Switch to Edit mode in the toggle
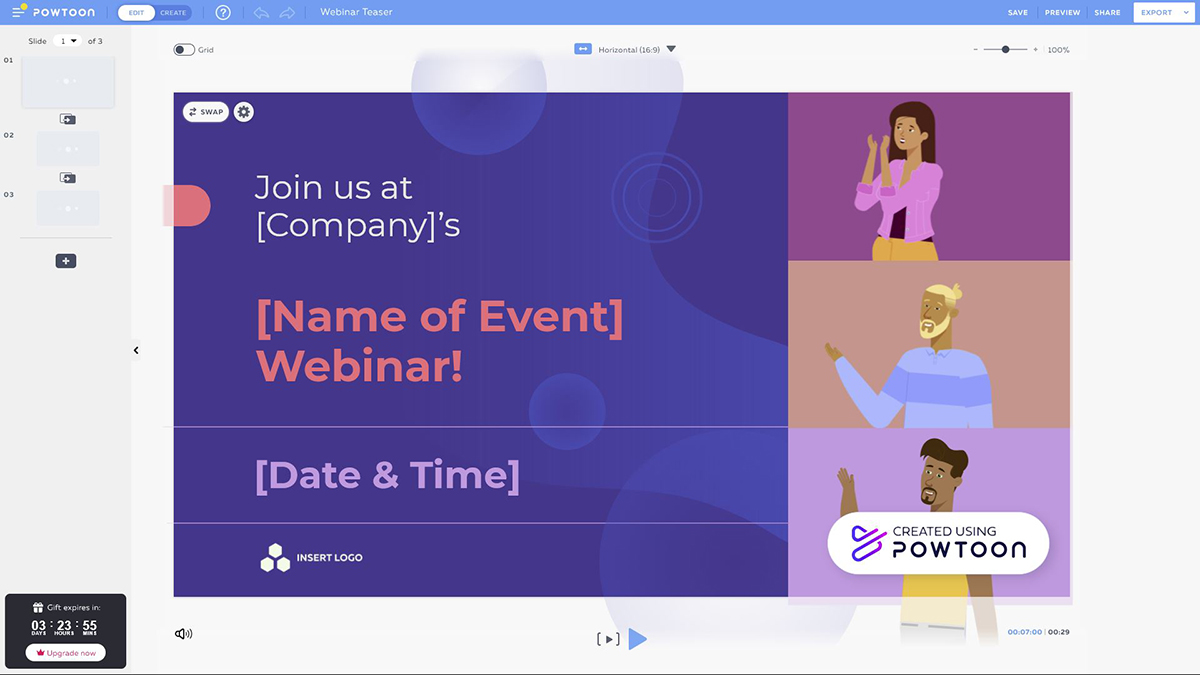The width and height of the screenshot is (1200, 675). point(136,13)
